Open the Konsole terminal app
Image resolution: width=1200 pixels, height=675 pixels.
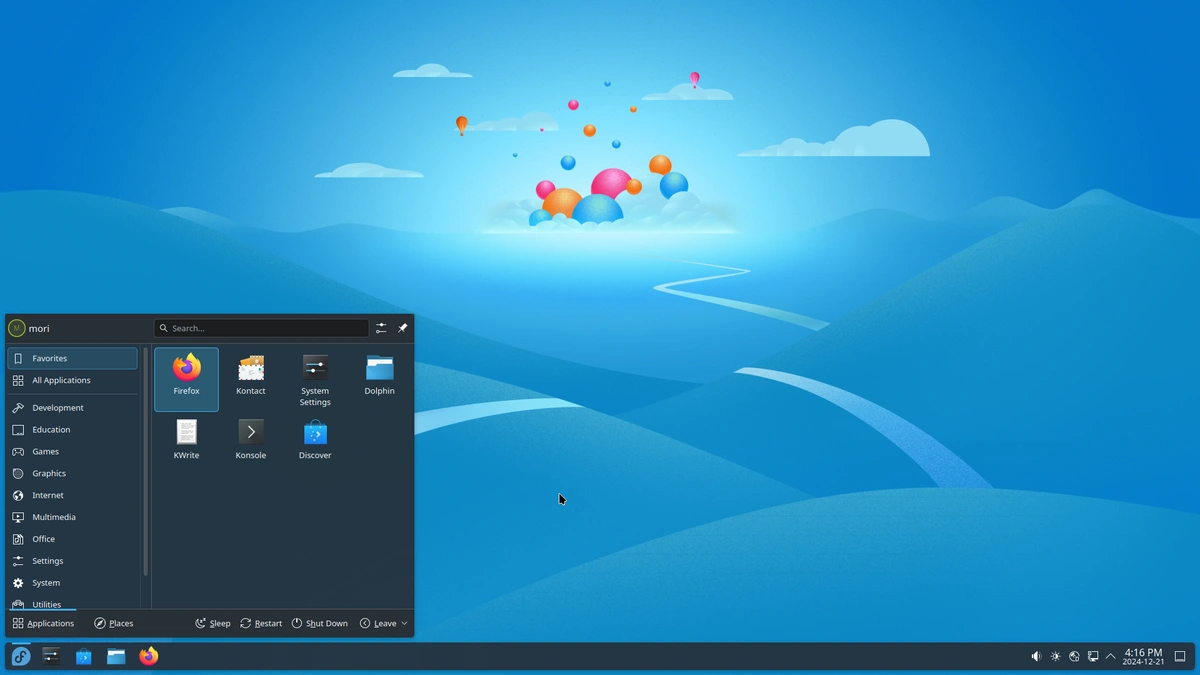tap(250, 440)
